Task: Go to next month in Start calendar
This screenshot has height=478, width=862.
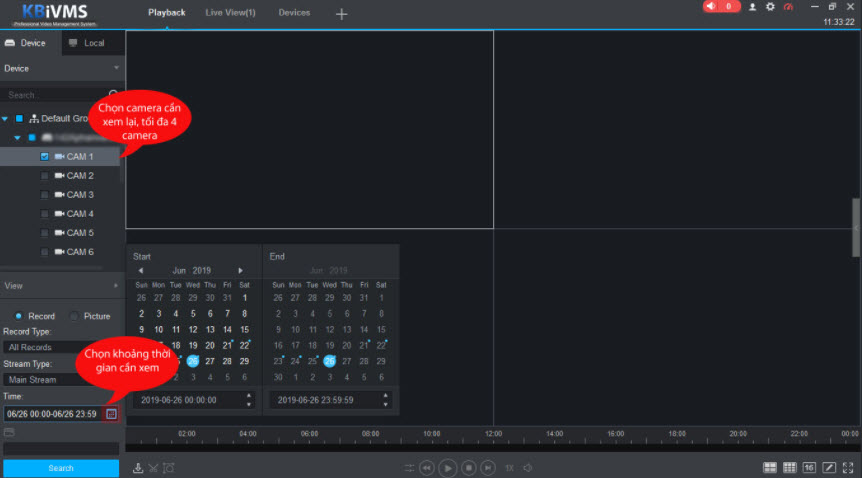Action: click(x=241, y=271)
